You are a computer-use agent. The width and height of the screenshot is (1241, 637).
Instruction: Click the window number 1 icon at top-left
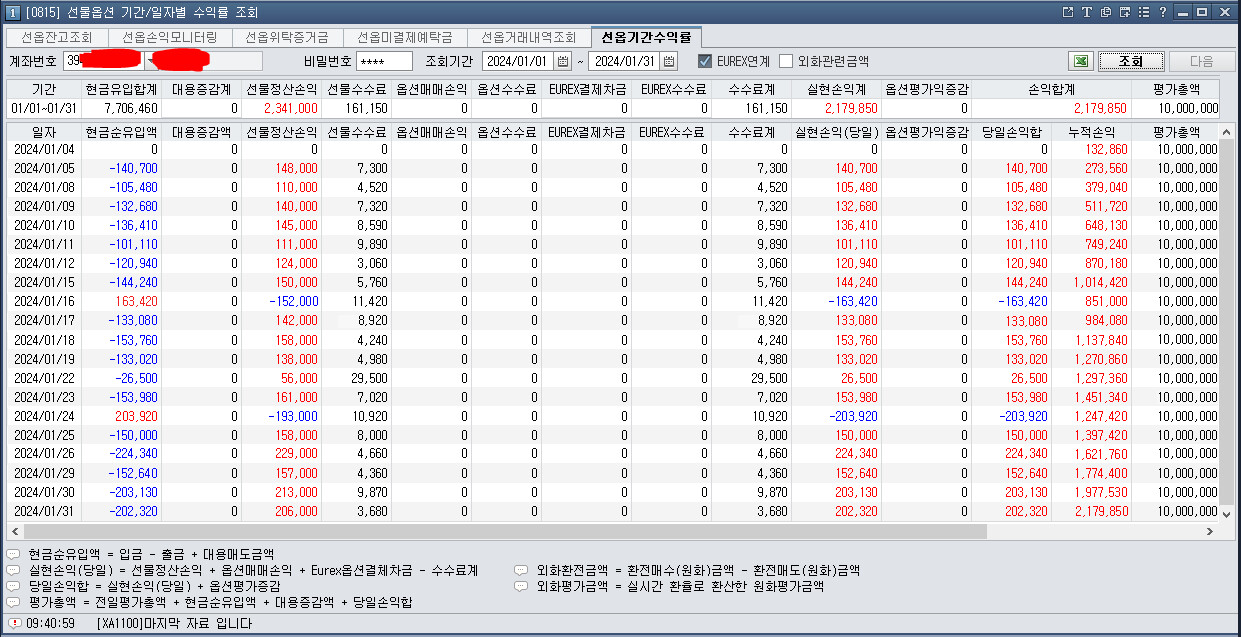(x=12, y=12)
